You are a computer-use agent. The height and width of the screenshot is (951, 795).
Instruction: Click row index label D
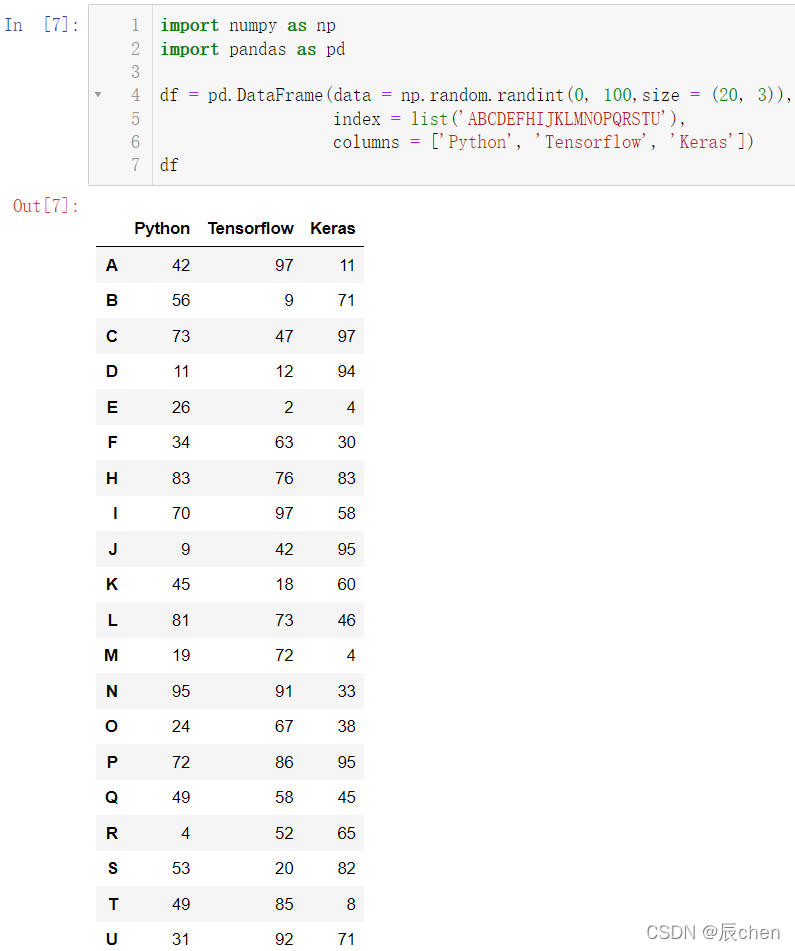coord(112,371)
